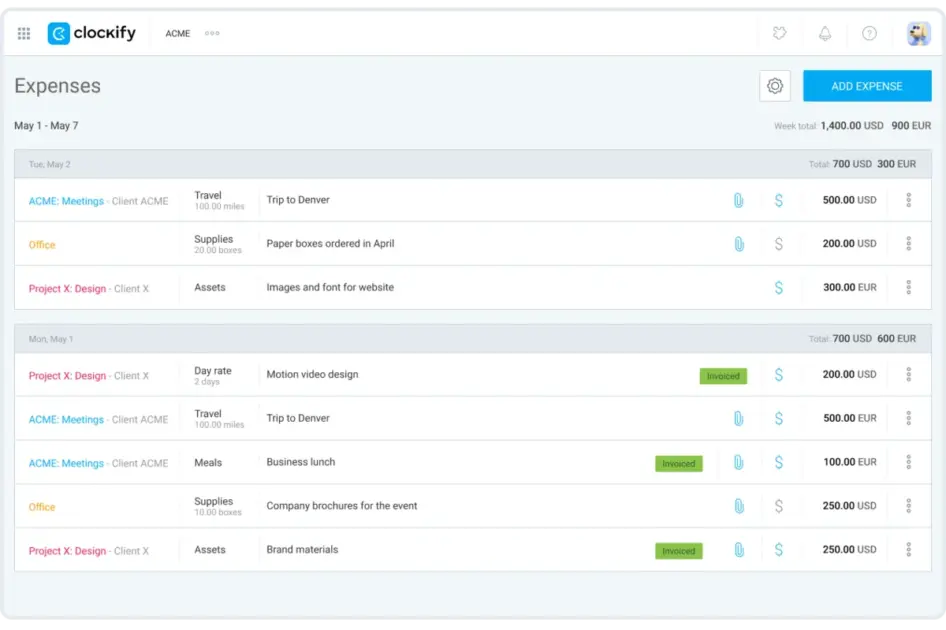Image resolution: width=946 pixels, height=630 pixels.
Task: Click the ADD EXPENSE button
Action: 866,86
